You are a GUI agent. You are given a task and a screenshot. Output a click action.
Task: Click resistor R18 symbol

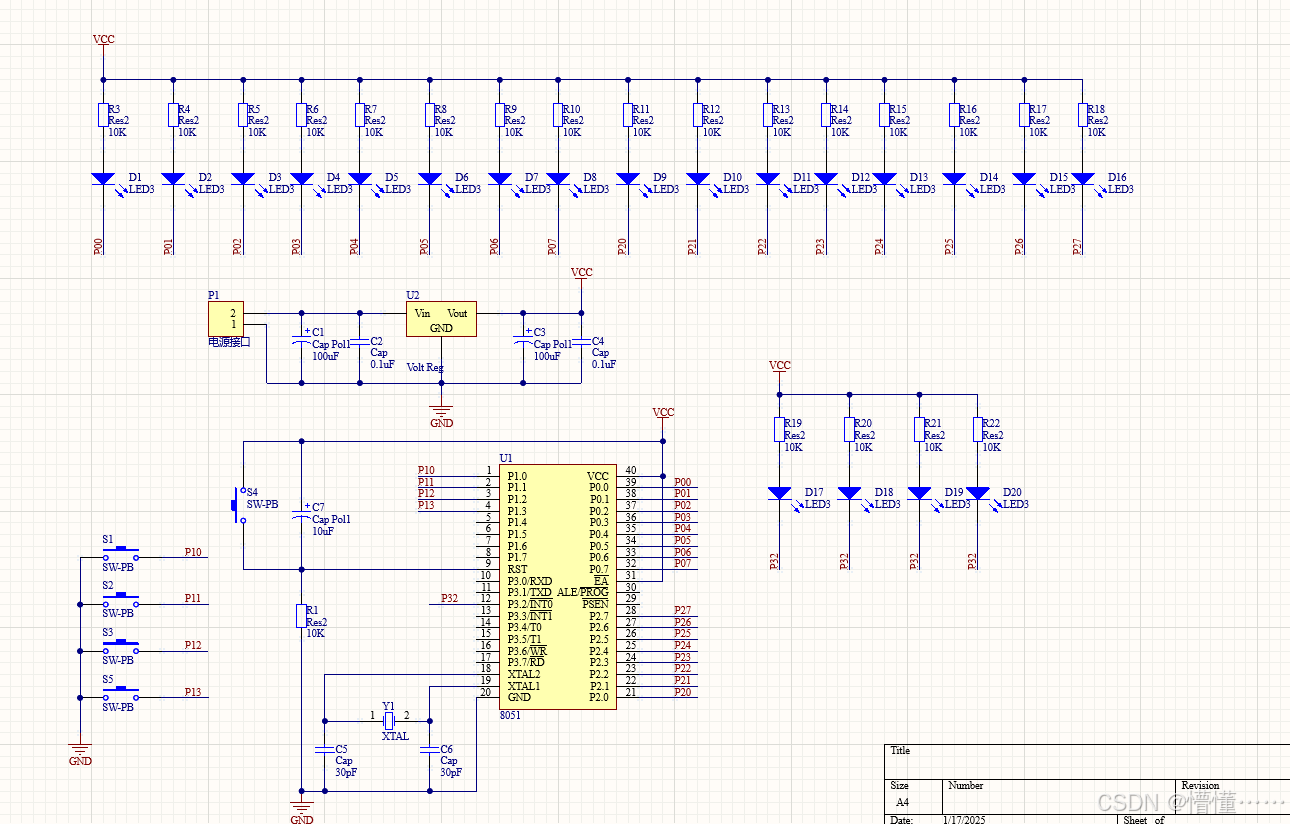[1082, 115]
